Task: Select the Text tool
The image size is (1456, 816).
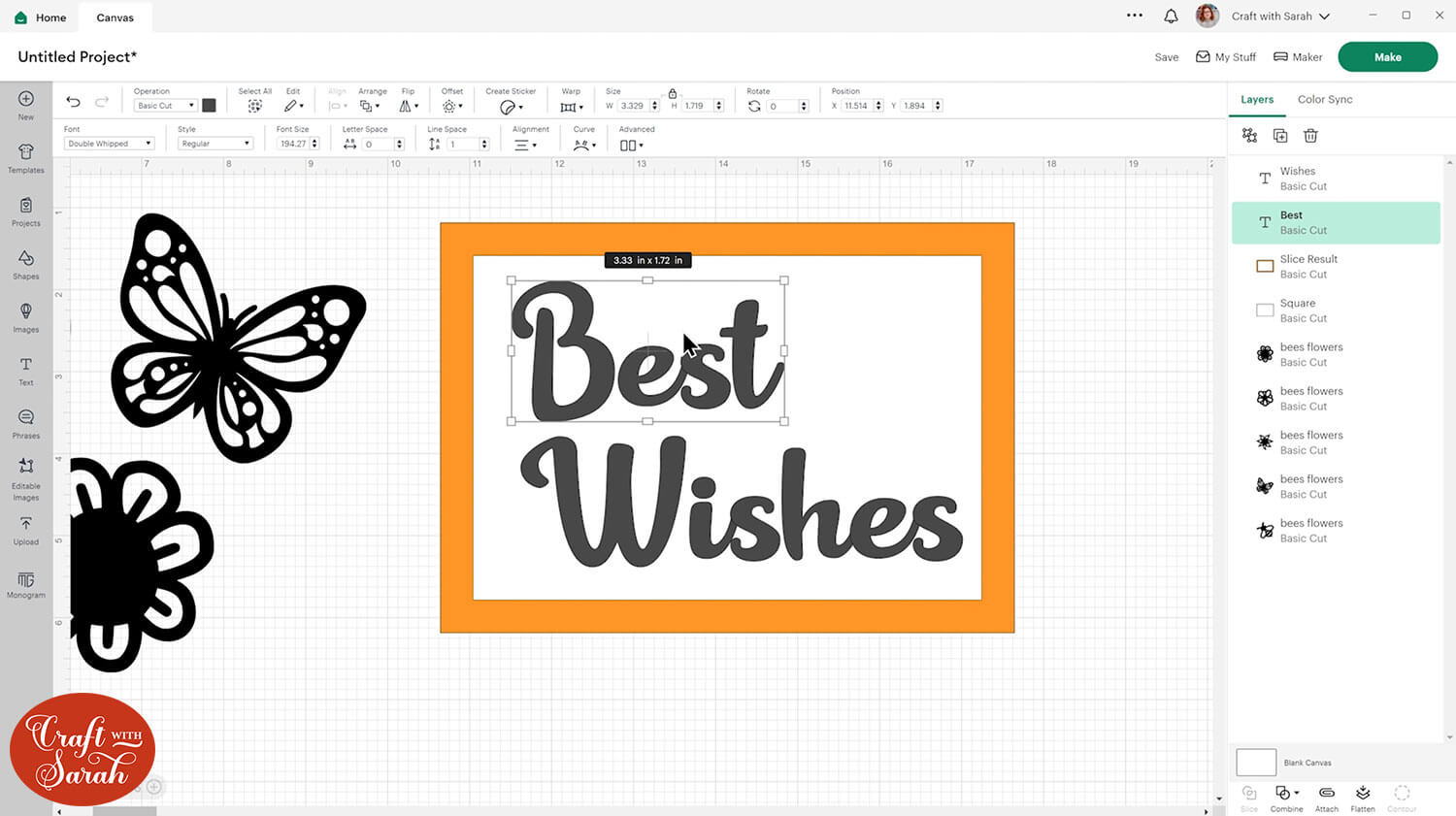Action: [26, 370]
